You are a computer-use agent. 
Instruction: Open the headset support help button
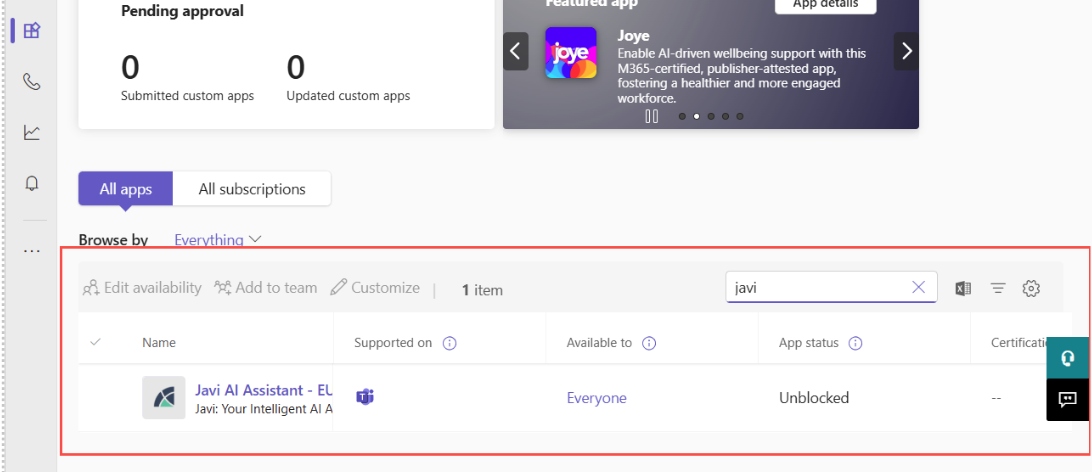point(1068,358)
